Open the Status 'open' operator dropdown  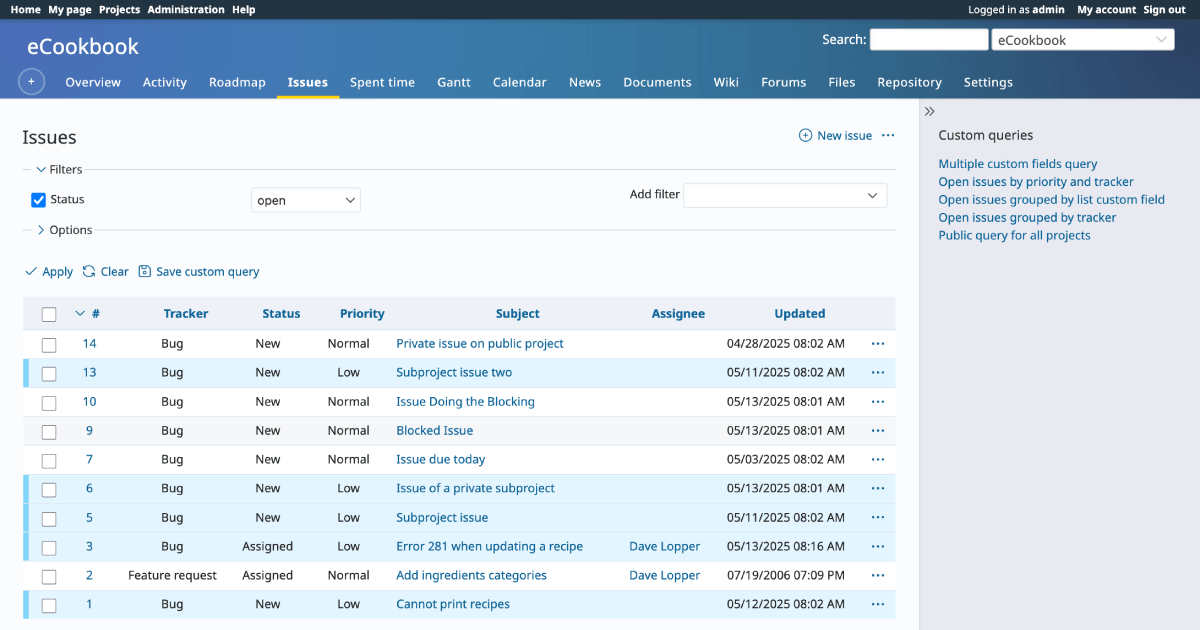[x=306, y=200]
